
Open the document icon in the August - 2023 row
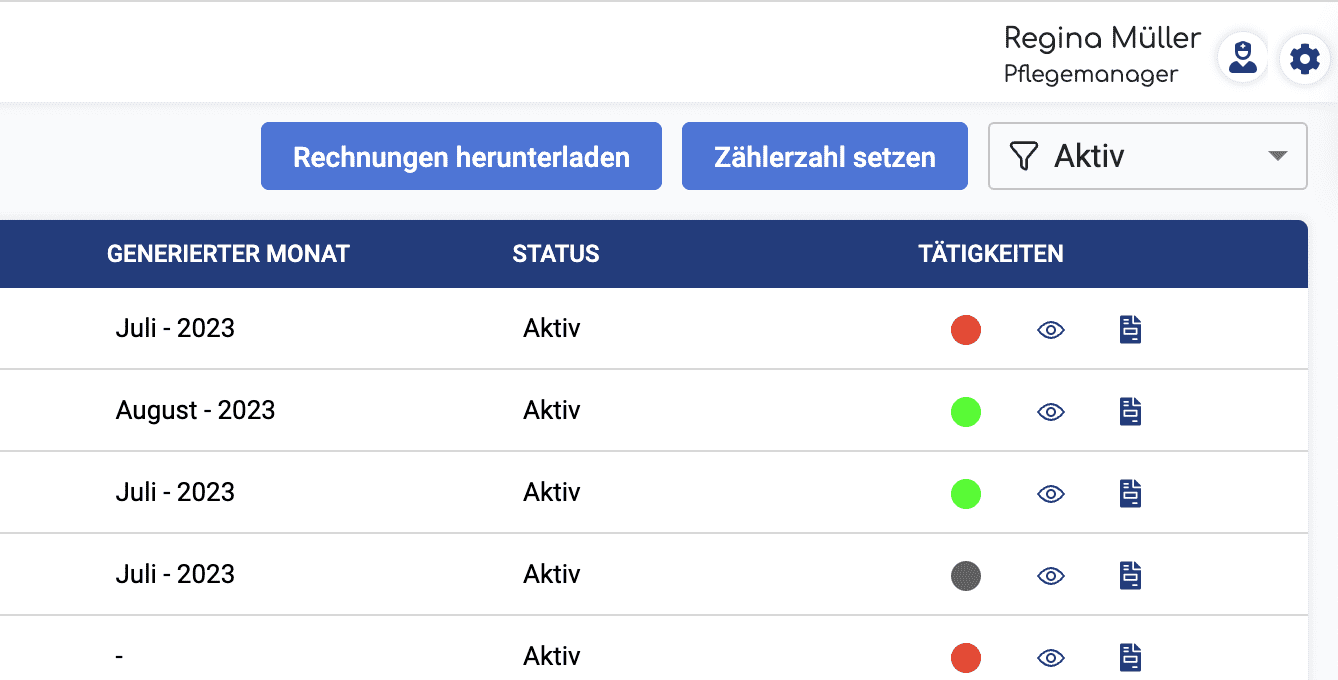pos(1130,411)
